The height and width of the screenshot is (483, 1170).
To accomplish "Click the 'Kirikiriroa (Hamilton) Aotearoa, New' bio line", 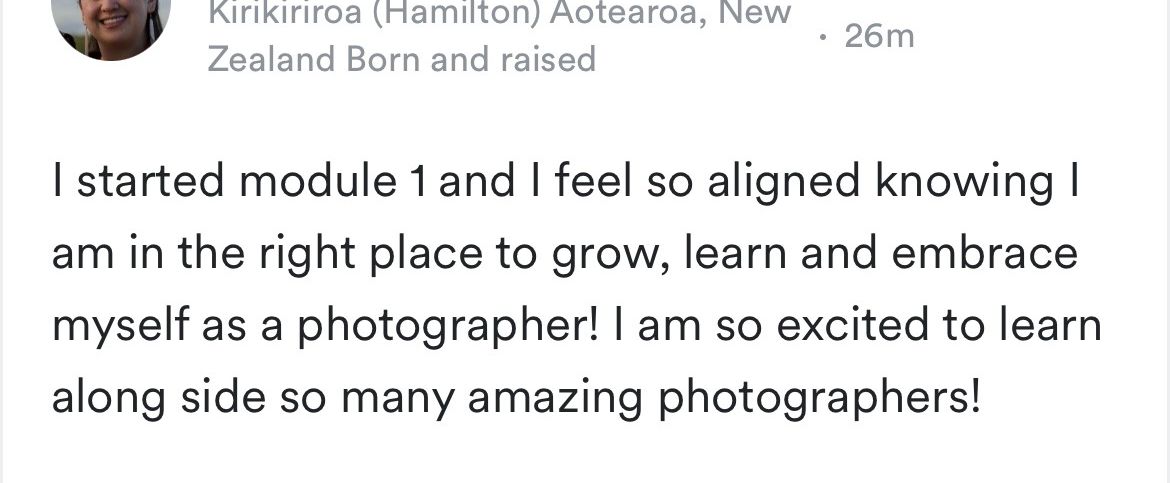I will pos(498,13).
